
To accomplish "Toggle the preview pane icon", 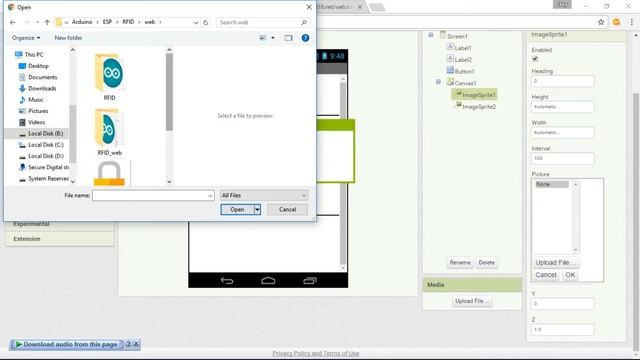I will pos(289,38).
